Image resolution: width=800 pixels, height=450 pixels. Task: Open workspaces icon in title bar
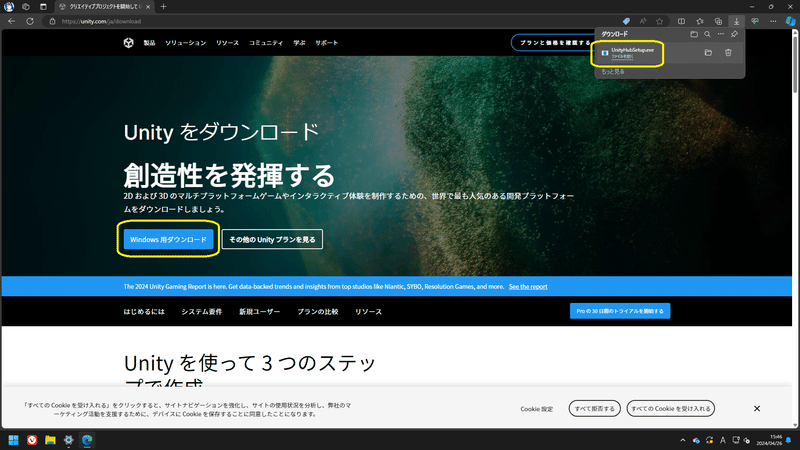pyautogui.click(x=26, y=7)
